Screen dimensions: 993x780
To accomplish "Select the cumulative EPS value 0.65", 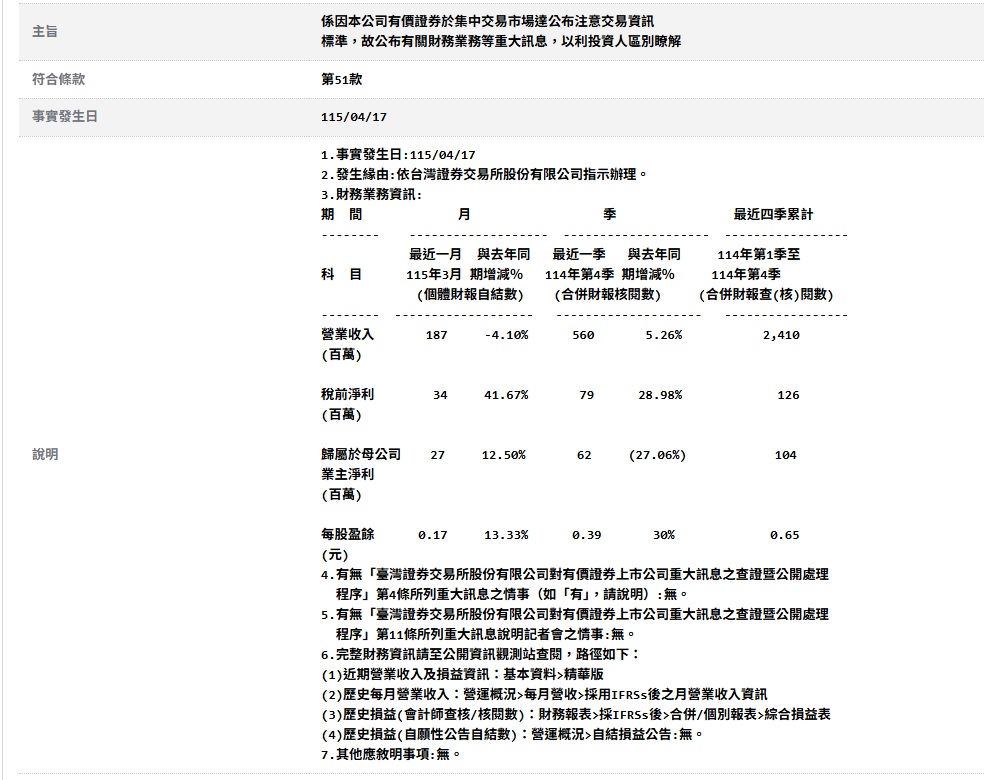I will pos(785,535).
